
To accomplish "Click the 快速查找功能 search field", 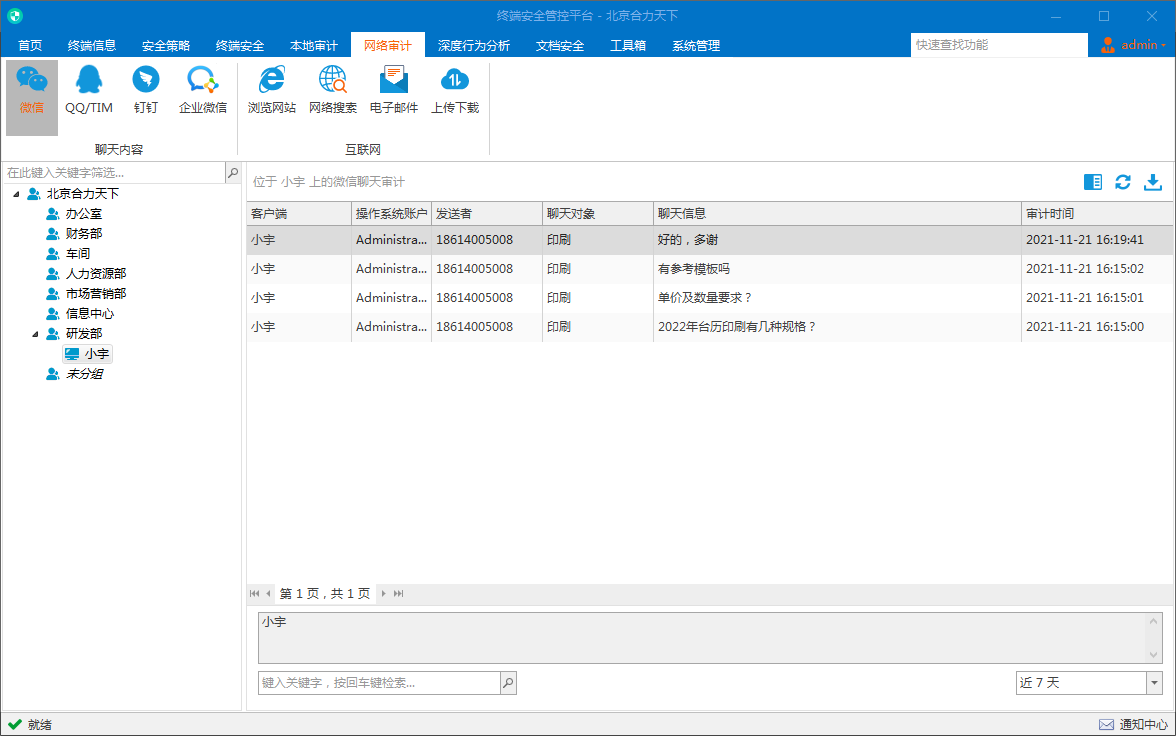I will click(999, 45).
